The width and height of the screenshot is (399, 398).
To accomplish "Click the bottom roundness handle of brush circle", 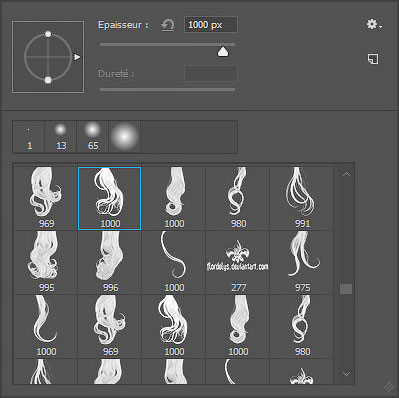I will 48,80.
